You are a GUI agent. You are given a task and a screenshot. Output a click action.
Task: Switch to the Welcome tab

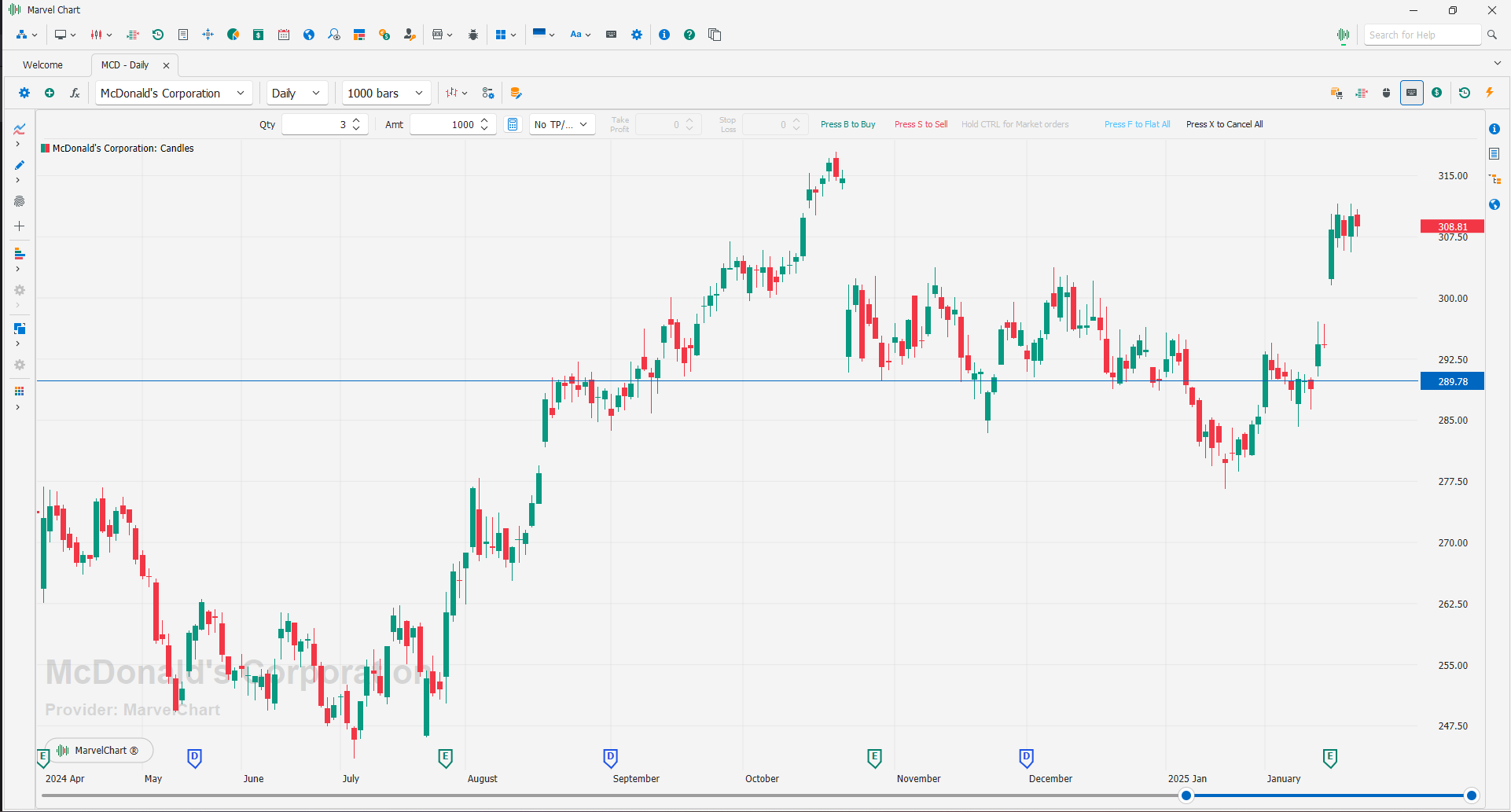[x=42, y=65]
